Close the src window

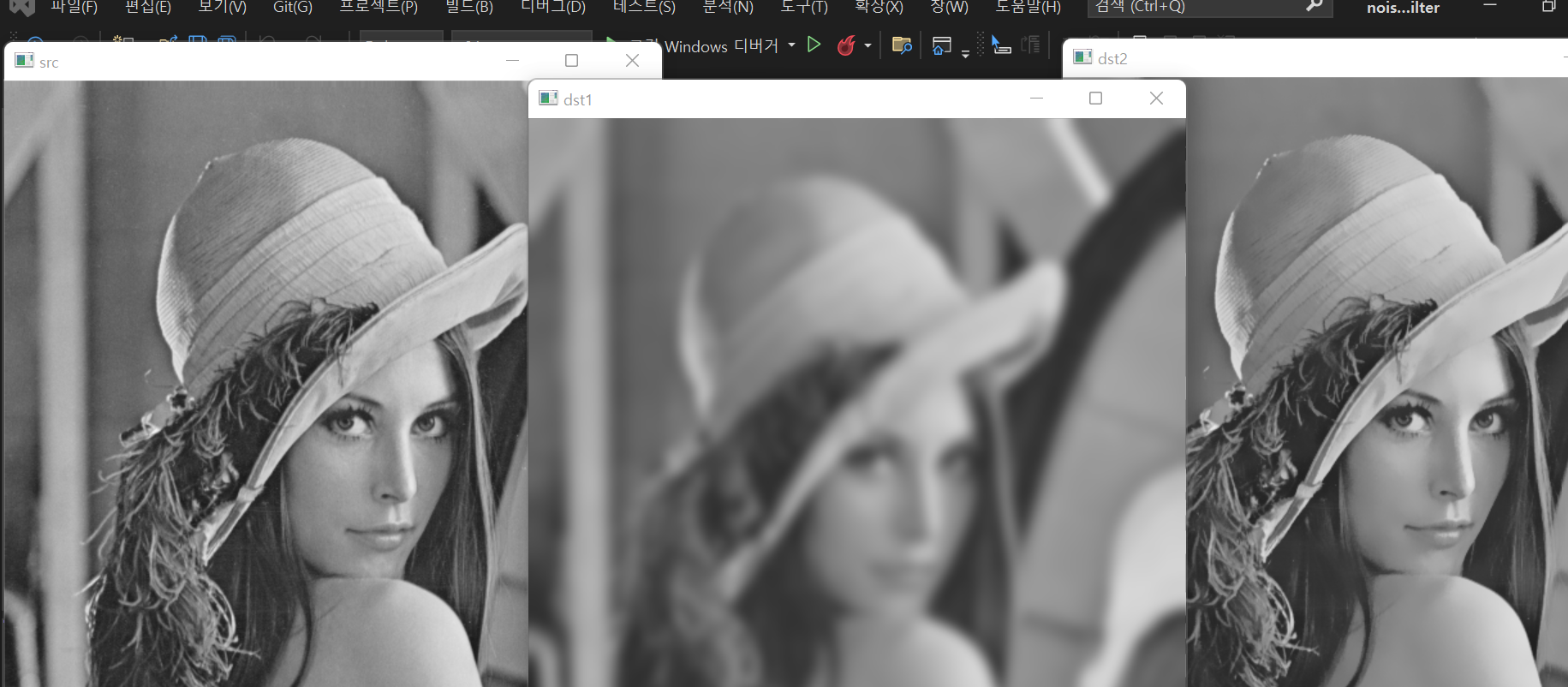point(632,60)
